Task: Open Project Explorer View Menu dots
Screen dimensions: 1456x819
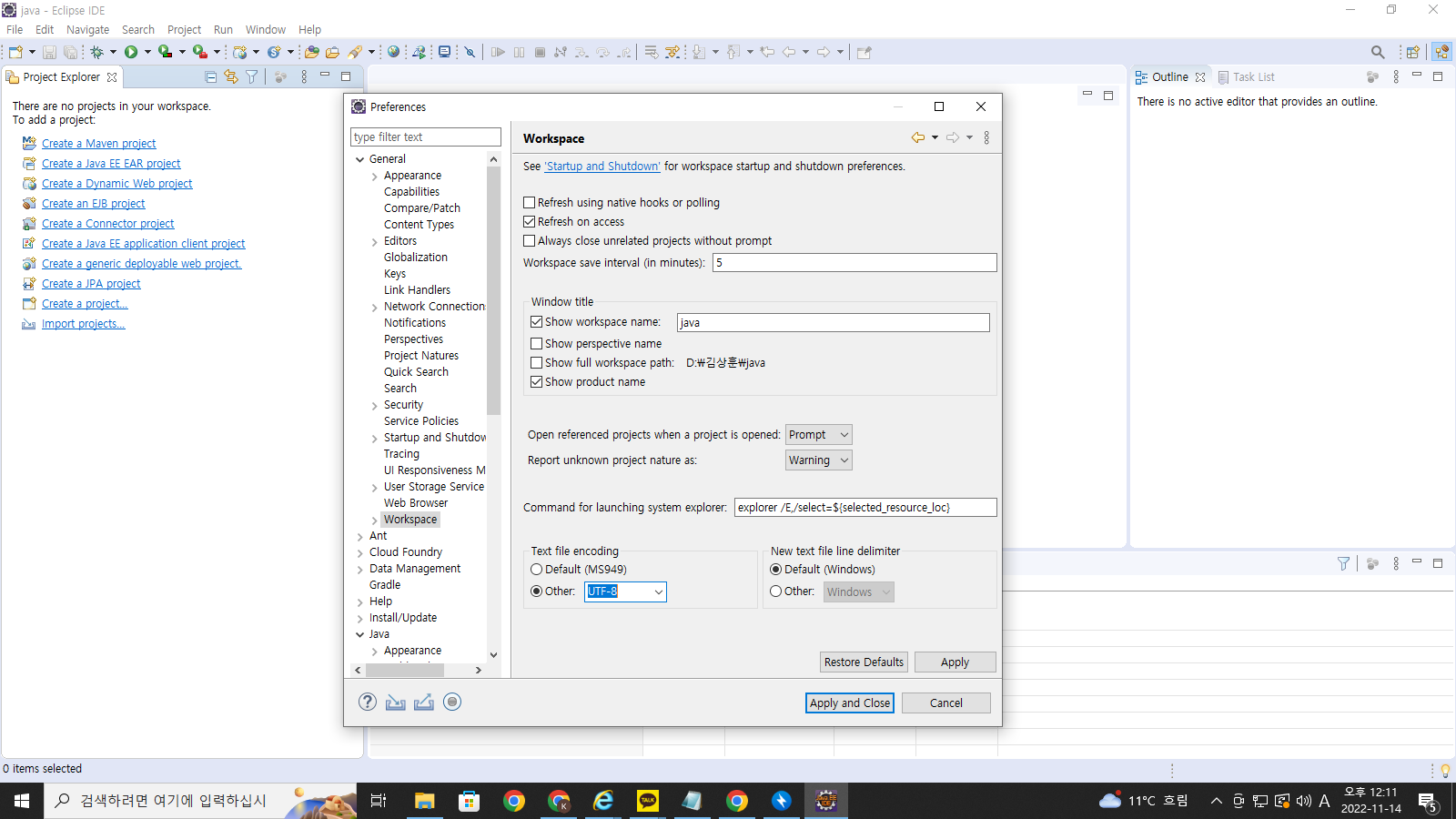Action: click(x=304, y=77)
